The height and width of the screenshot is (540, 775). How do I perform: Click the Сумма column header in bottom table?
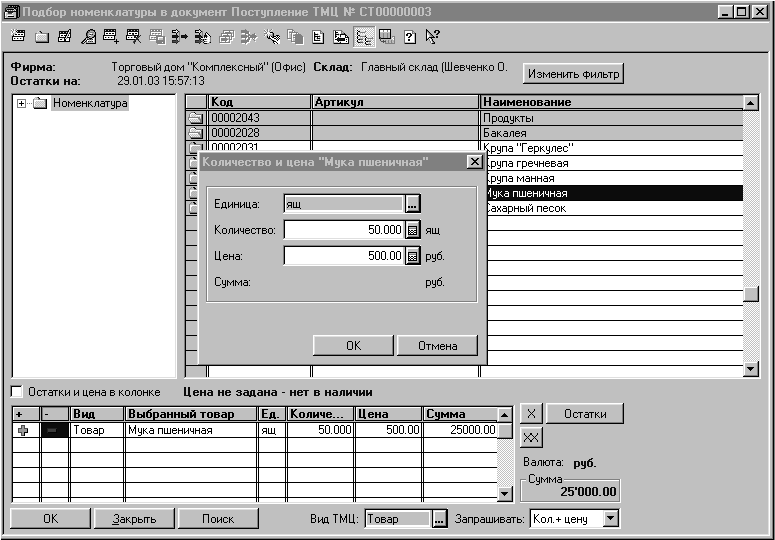coord(461,414)
